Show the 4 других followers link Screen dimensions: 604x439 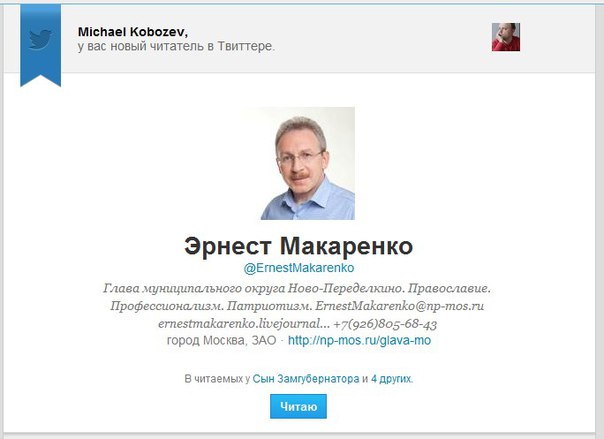click(x=391, y=379)
